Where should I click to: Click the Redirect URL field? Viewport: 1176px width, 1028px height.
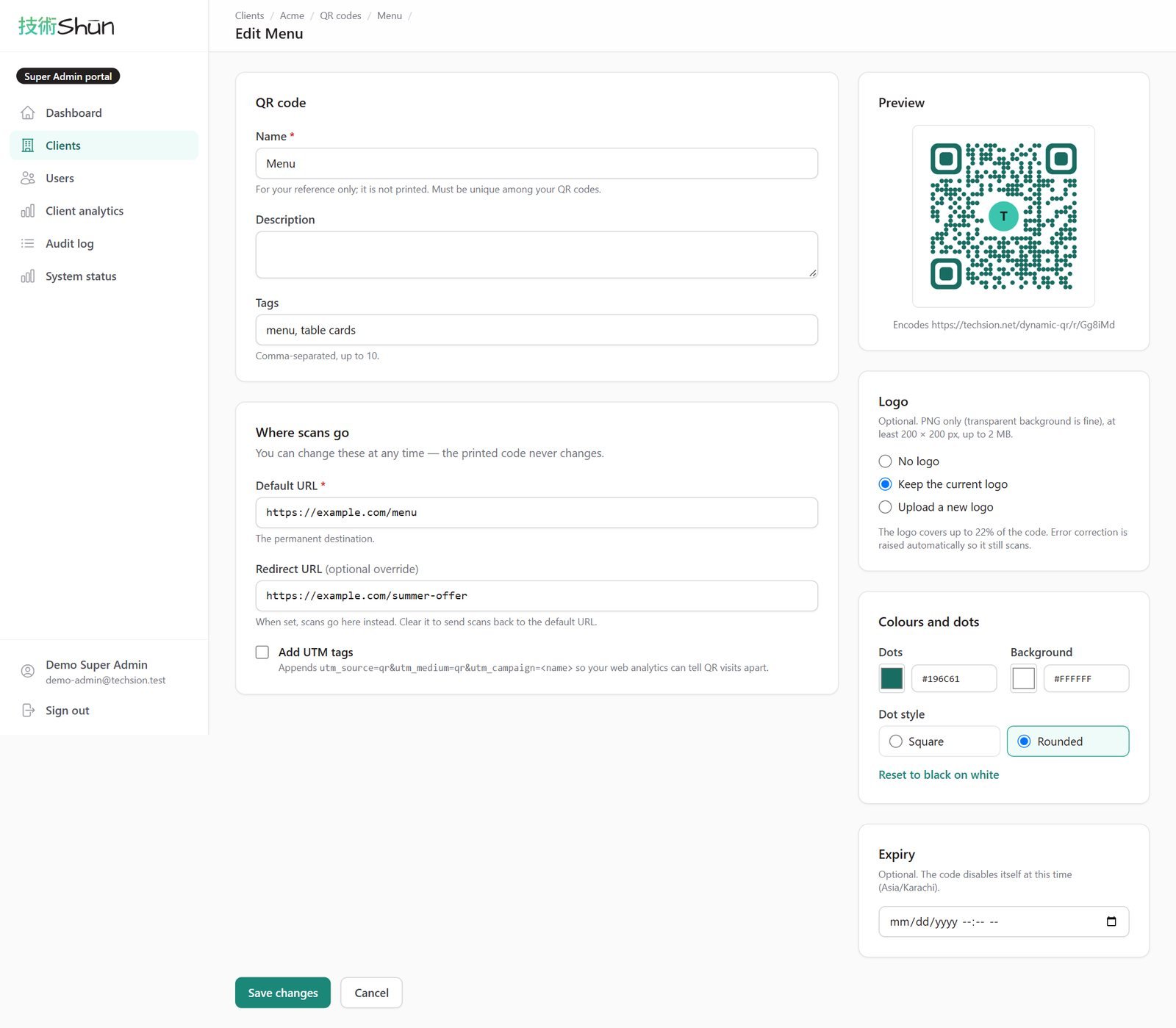537,596
